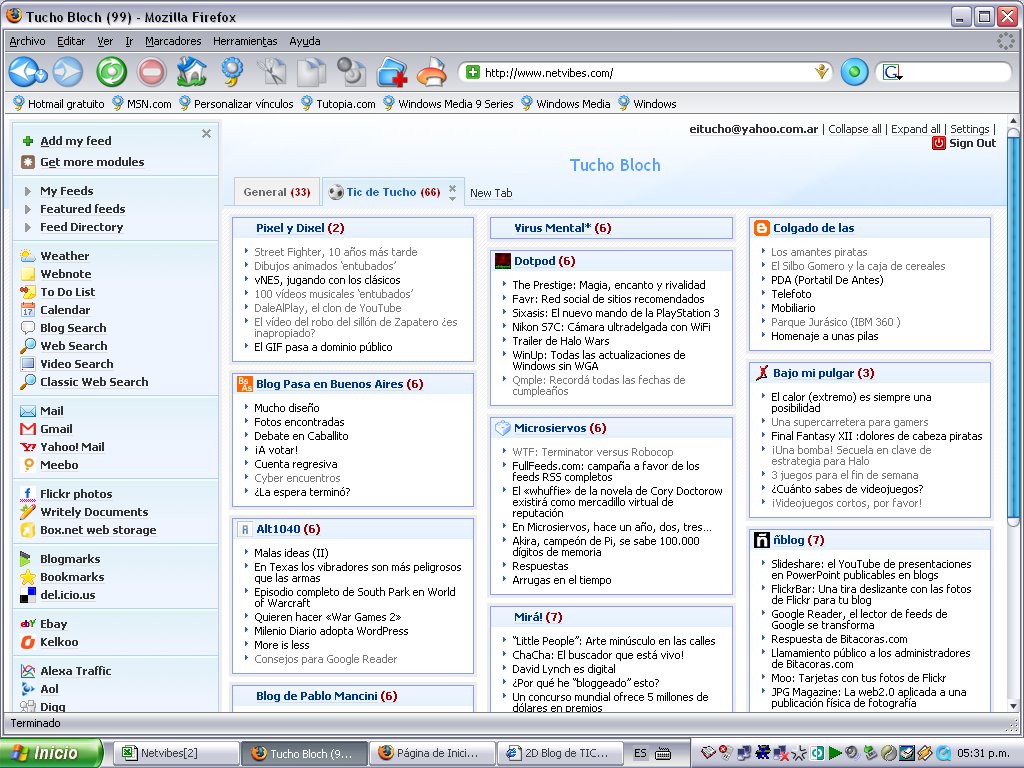Open the Weather module icon
The height and width of the screenshot is (768, 1024).
(27, 255)
